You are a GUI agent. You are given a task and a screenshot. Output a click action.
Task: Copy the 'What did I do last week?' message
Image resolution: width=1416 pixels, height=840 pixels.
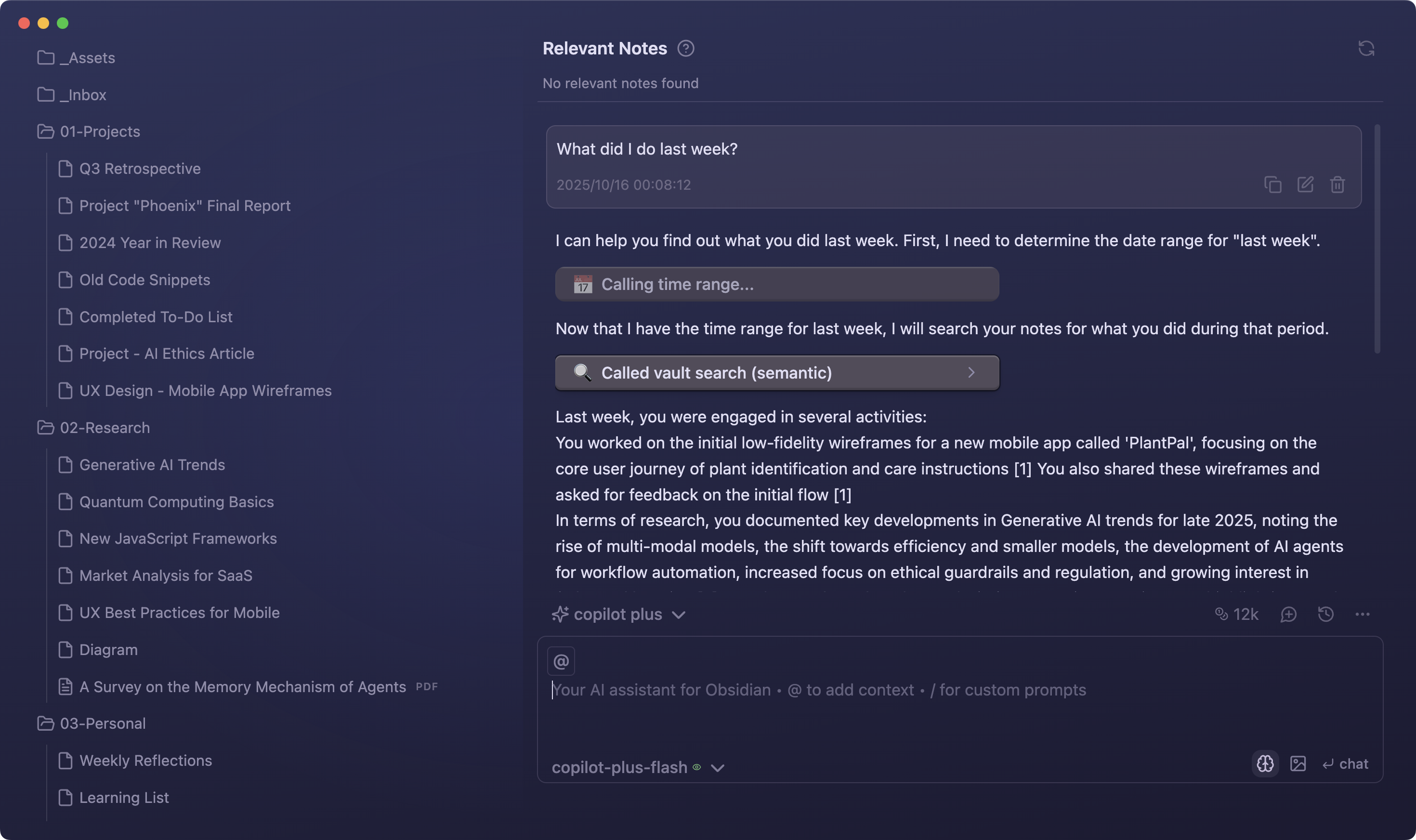click(1272, 184)
